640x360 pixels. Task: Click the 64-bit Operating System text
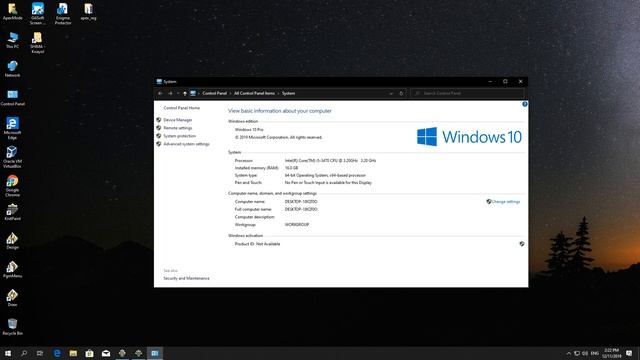coord(325,176)
